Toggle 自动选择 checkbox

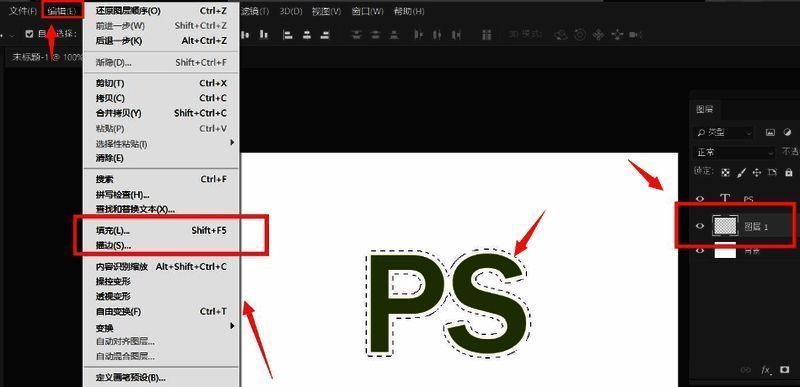tap(29, 34)
